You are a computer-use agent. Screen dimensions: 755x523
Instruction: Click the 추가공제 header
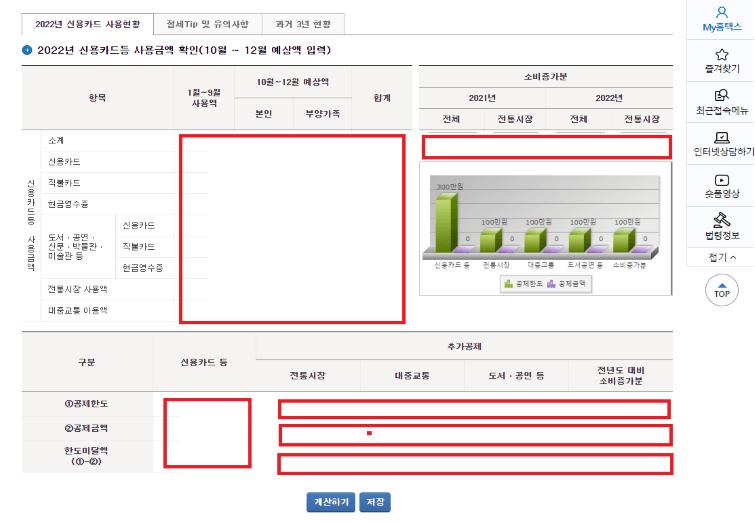(x=464, y=346)
